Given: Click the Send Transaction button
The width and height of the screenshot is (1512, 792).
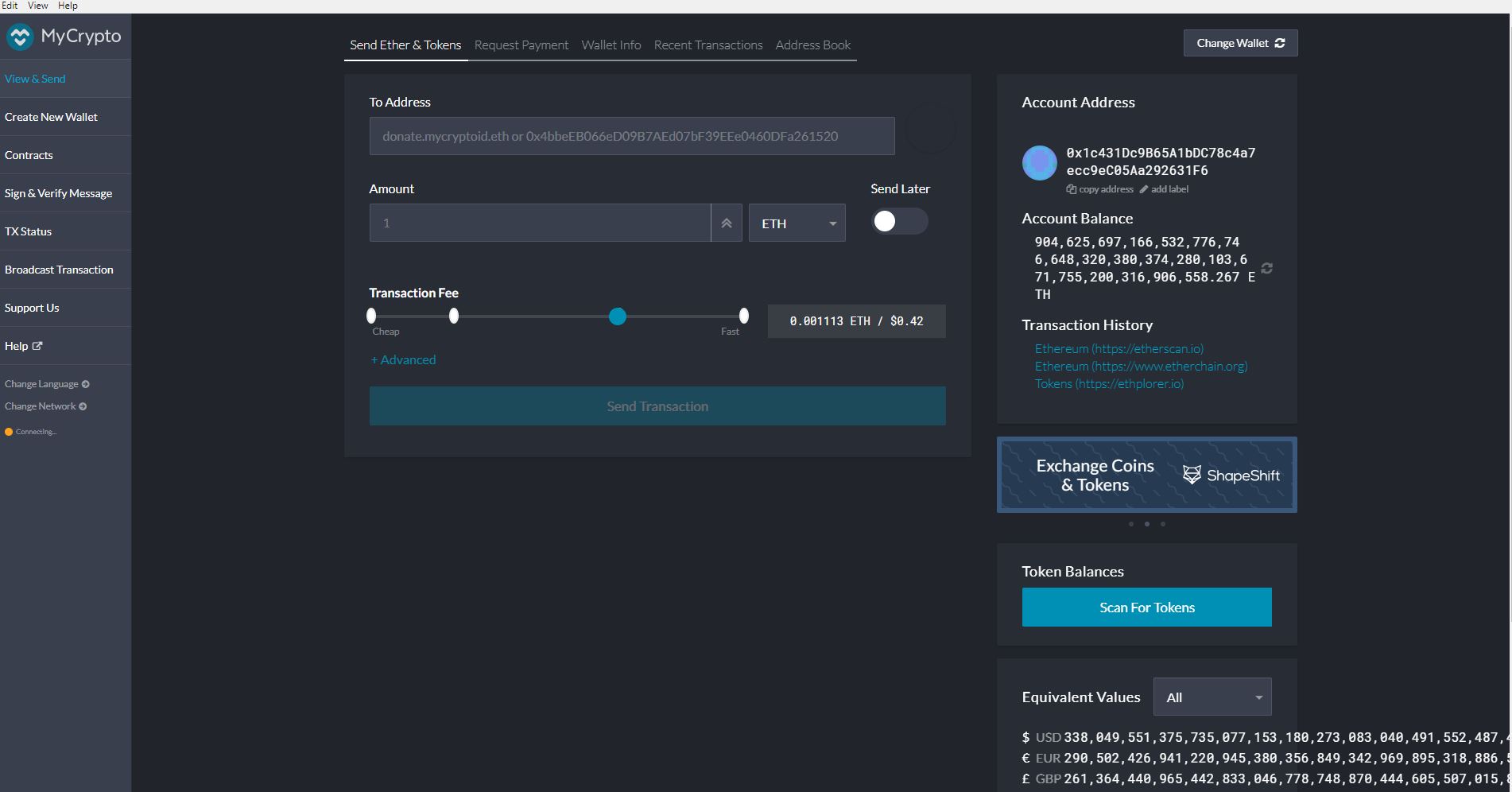Looking at the screenshot, I should (657, 406).
